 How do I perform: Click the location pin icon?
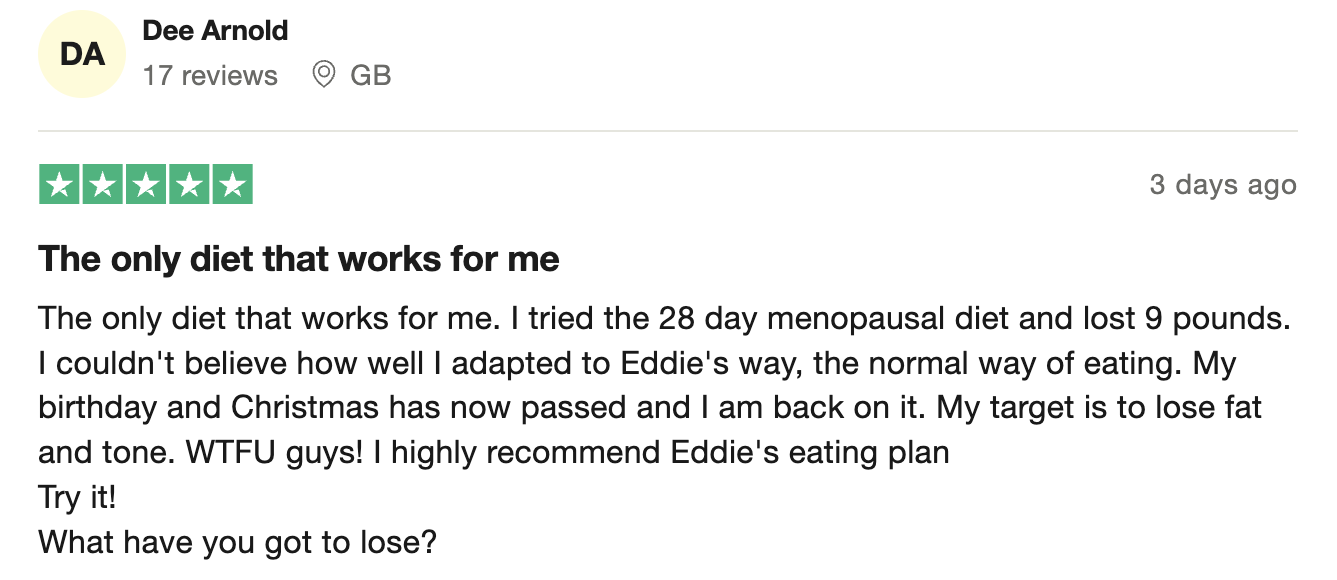323,74
